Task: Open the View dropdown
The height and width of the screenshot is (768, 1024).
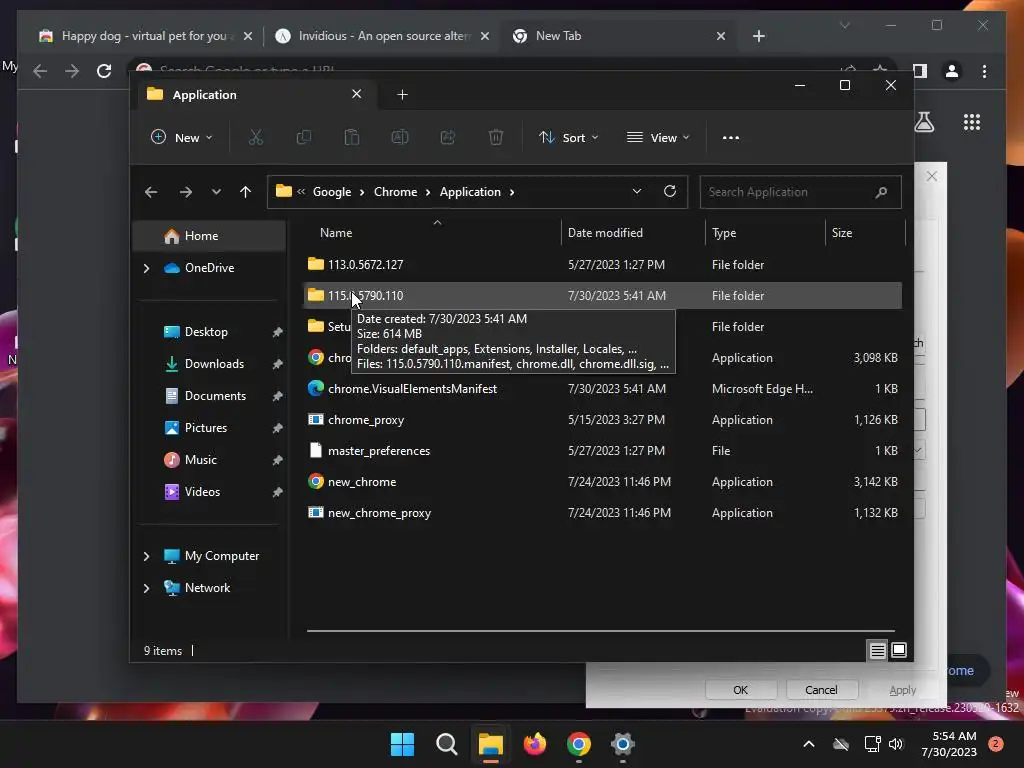Action: tap(658, 137)
